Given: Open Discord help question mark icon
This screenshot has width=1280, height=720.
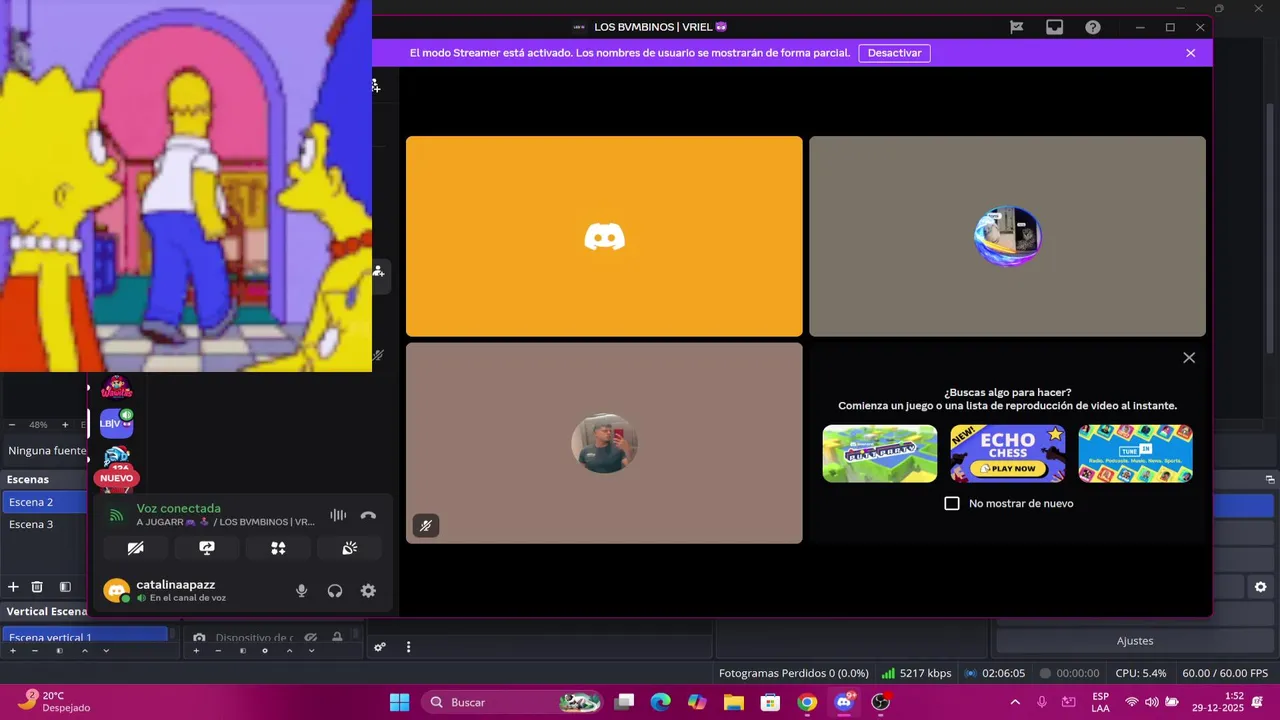Looking at the screenshot, I should pos(1093,27).
